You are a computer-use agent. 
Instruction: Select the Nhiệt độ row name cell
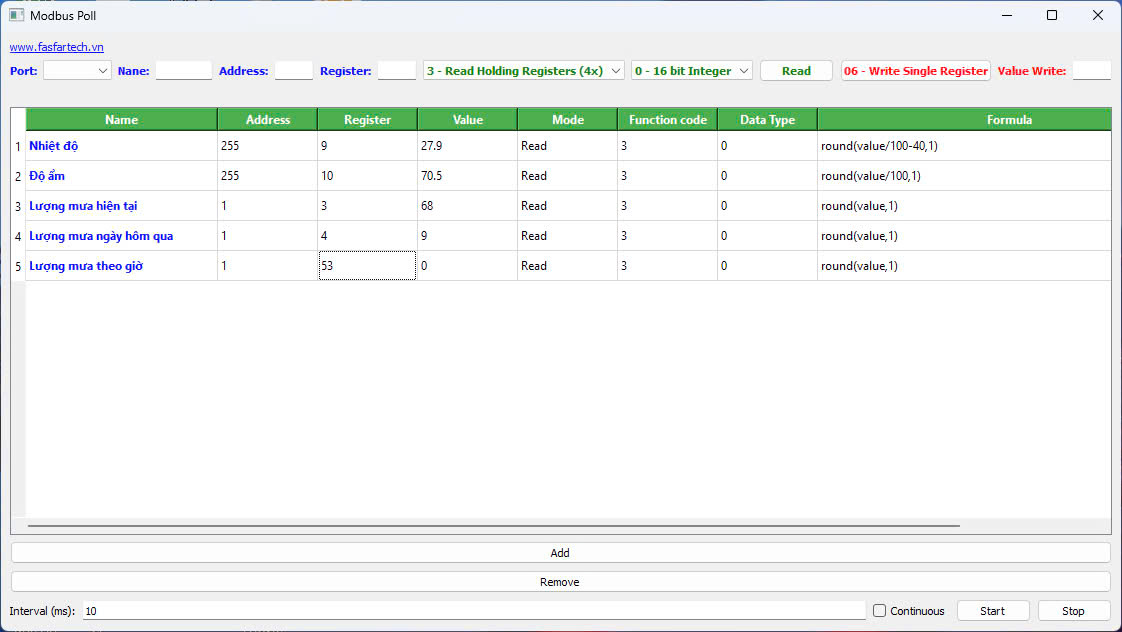click(121, 146)
